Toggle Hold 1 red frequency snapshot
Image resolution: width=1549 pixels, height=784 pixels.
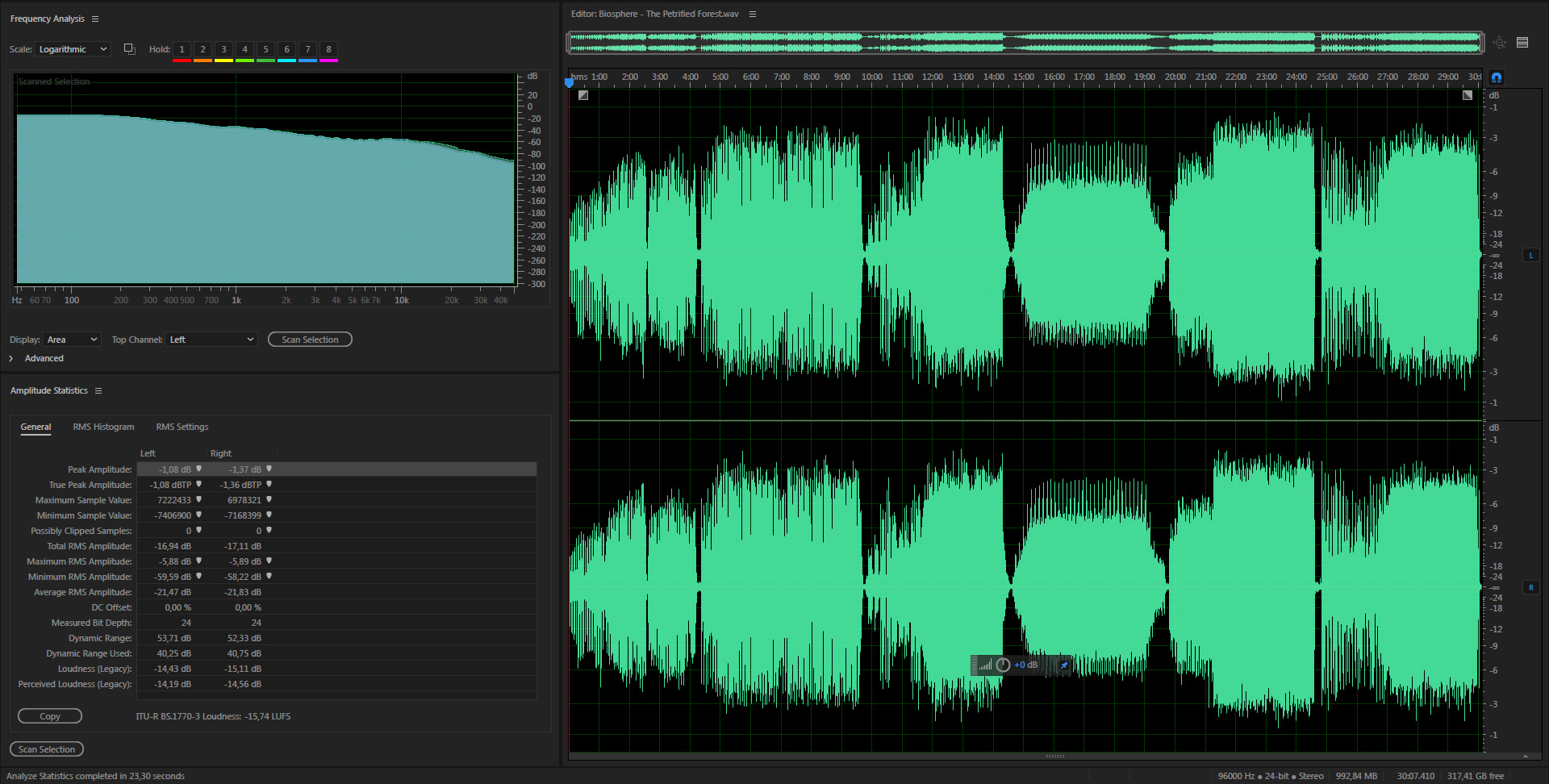tap(182, 50)
